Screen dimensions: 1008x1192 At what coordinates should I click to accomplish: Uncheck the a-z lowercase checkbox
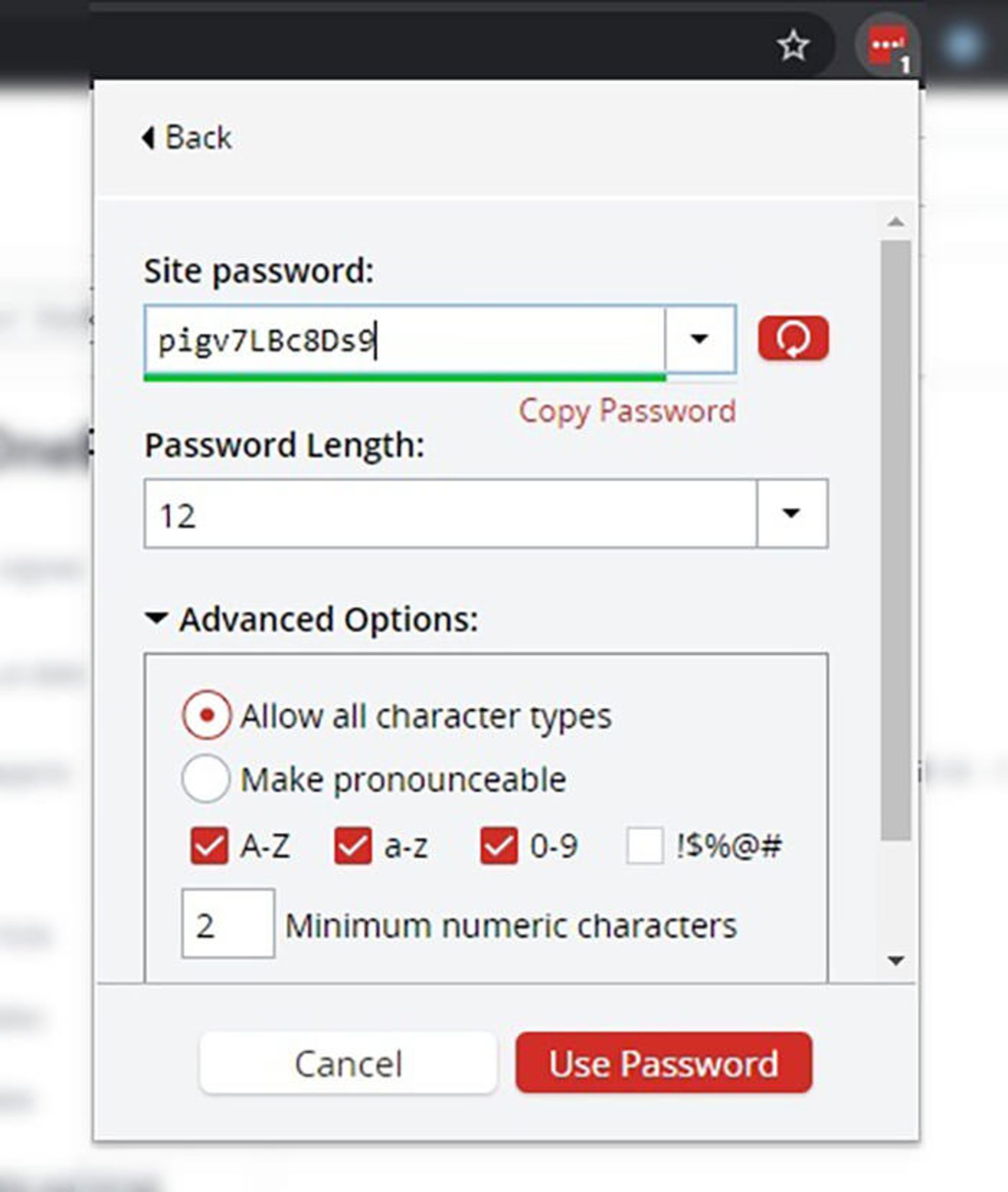[x=353, y=845]
